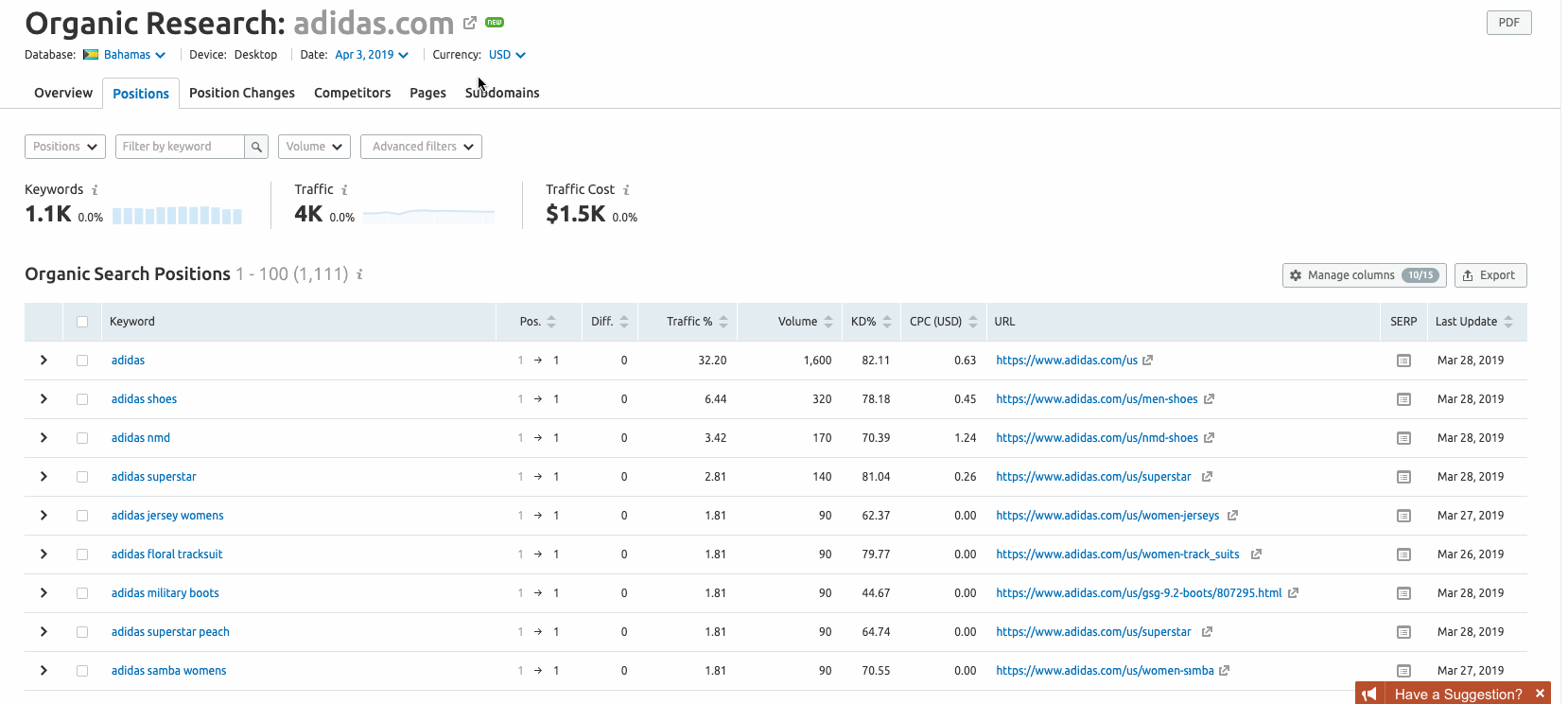Open SERP snapshot for adidas jersey womens row
1568x704 pixels.
click(1403, 516)
